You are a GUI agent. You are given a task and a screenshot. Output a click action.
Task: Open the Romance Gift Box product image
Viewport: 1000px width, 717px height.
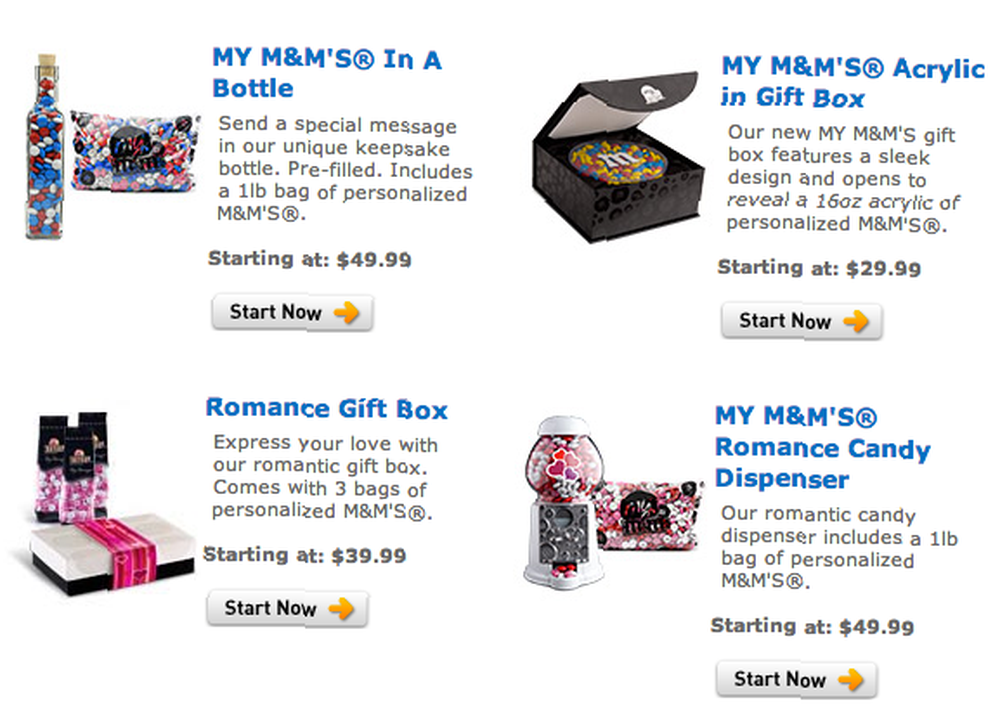pos(107,504)
